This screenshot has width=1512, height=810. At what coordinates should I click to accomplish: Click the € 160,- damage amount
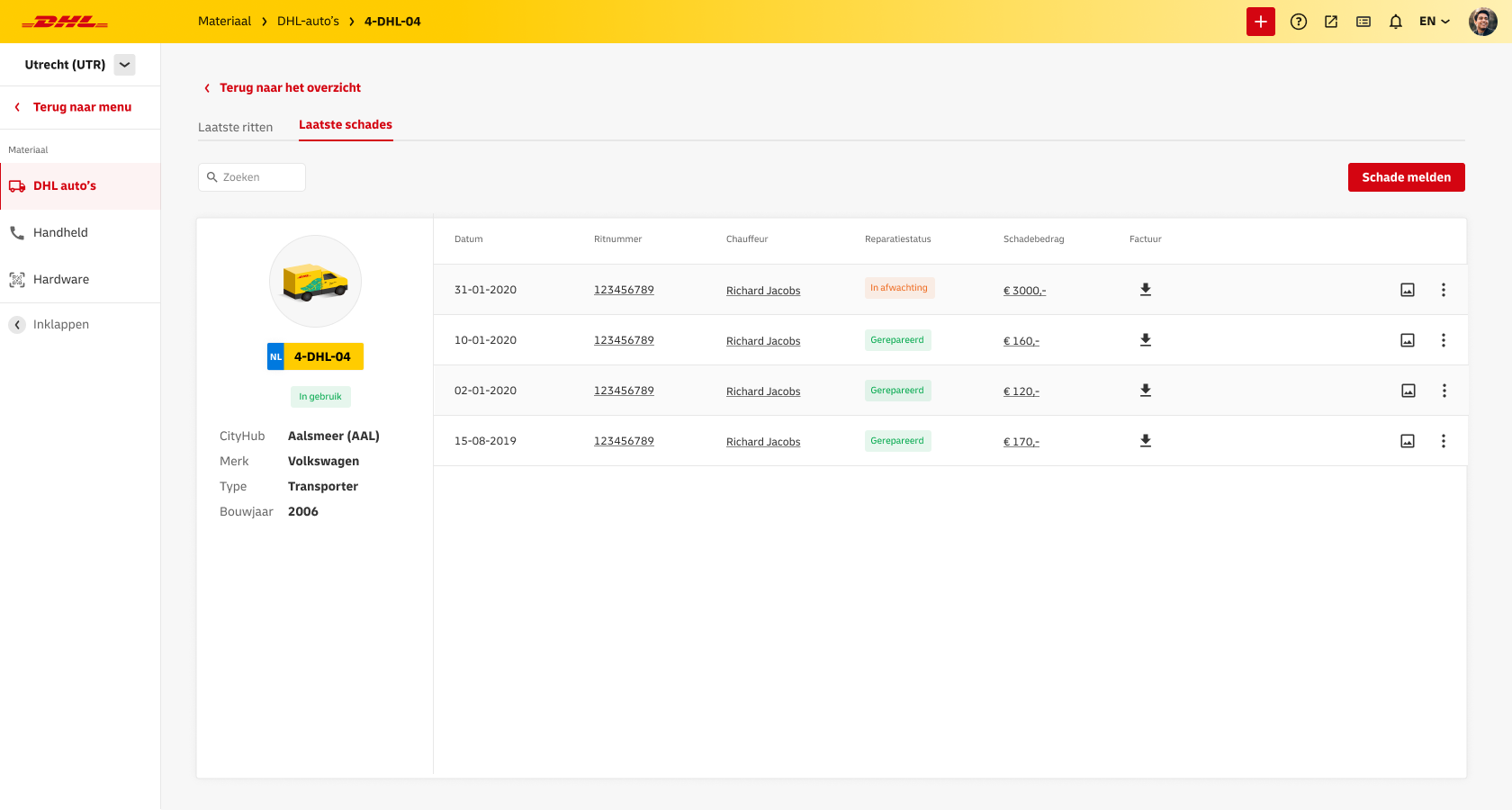1021,341
